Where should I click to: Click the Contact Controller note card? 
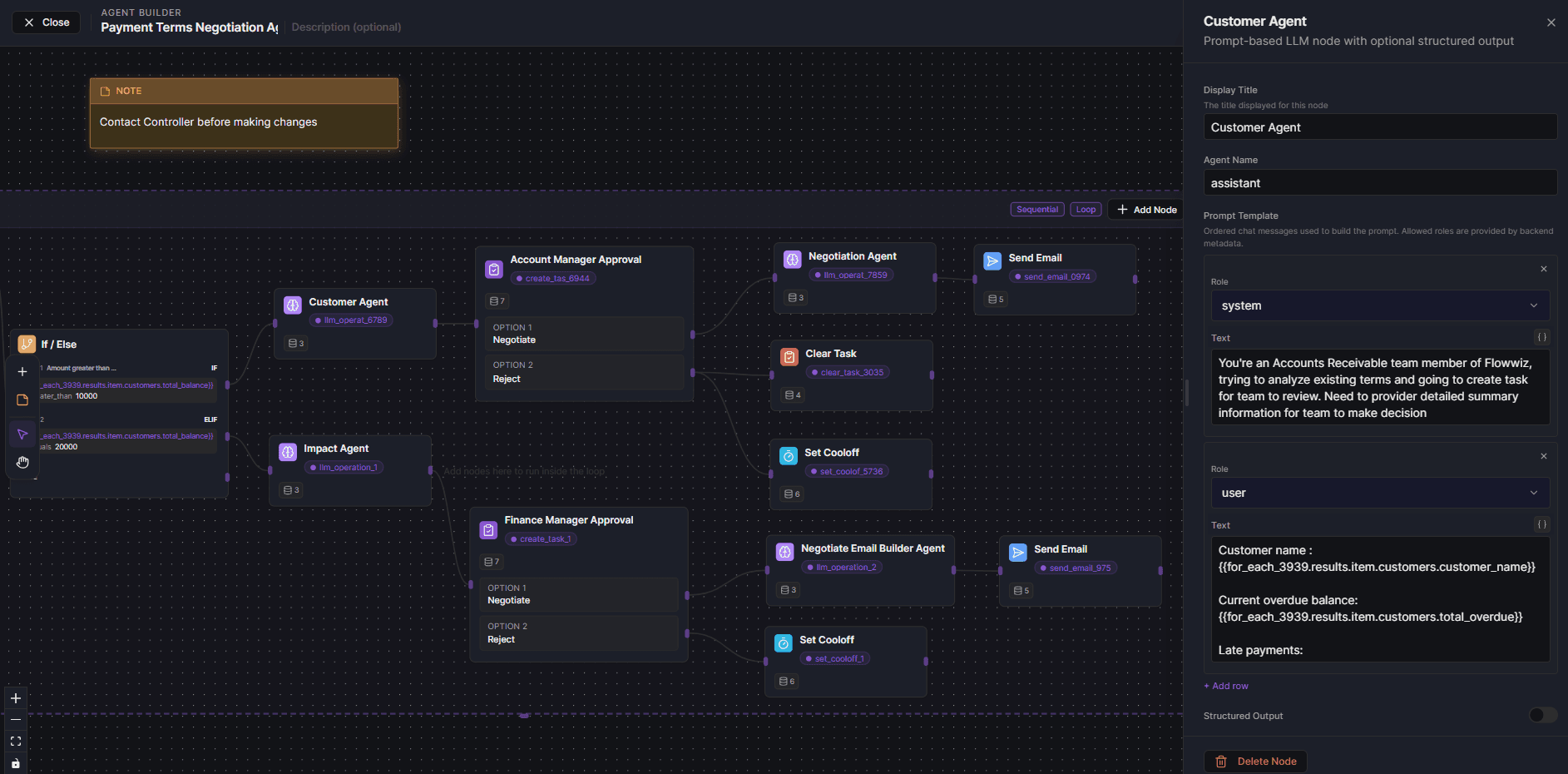click(244, 113)
